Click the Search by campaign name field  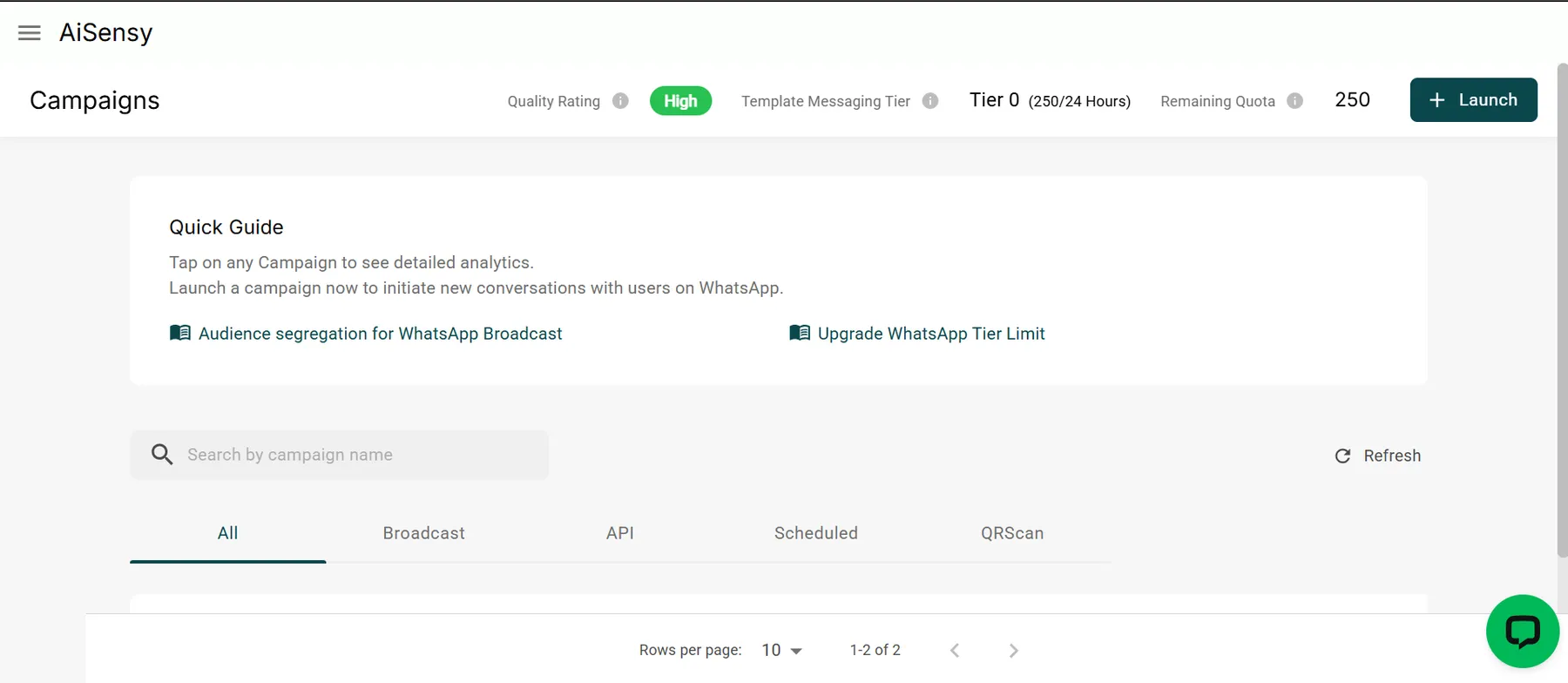pos(340,455)
